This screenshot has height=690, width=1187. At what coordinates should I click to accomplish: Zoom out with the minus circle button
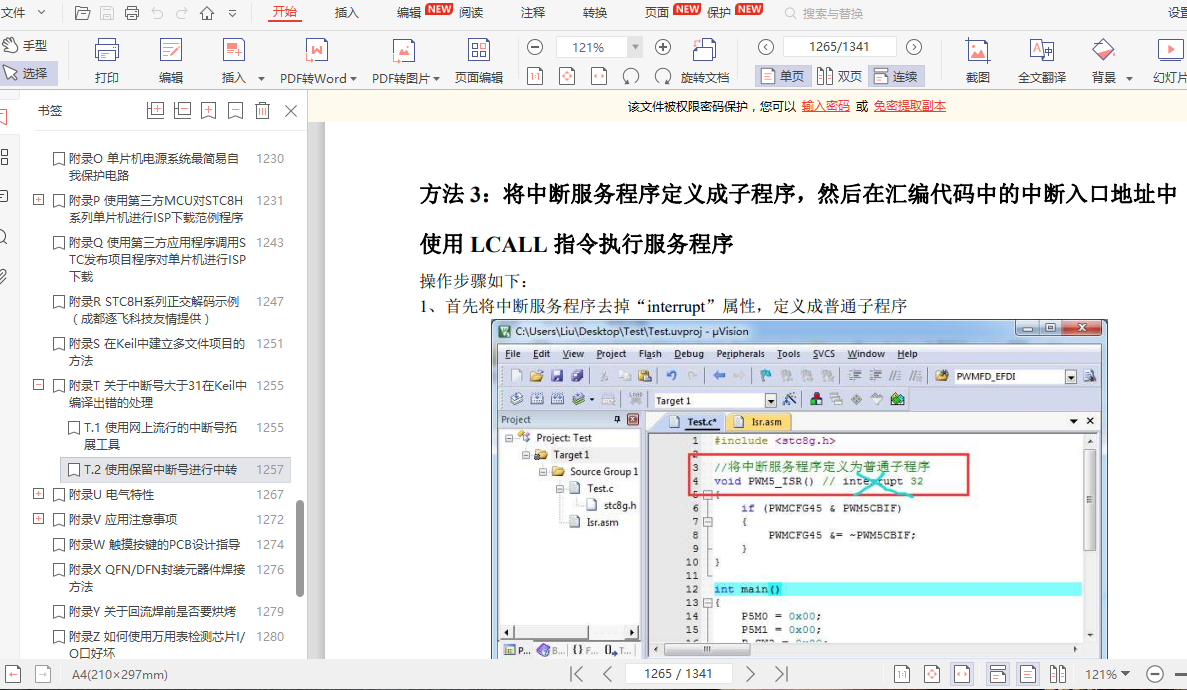pyautogui.click(x=535, y=47)
